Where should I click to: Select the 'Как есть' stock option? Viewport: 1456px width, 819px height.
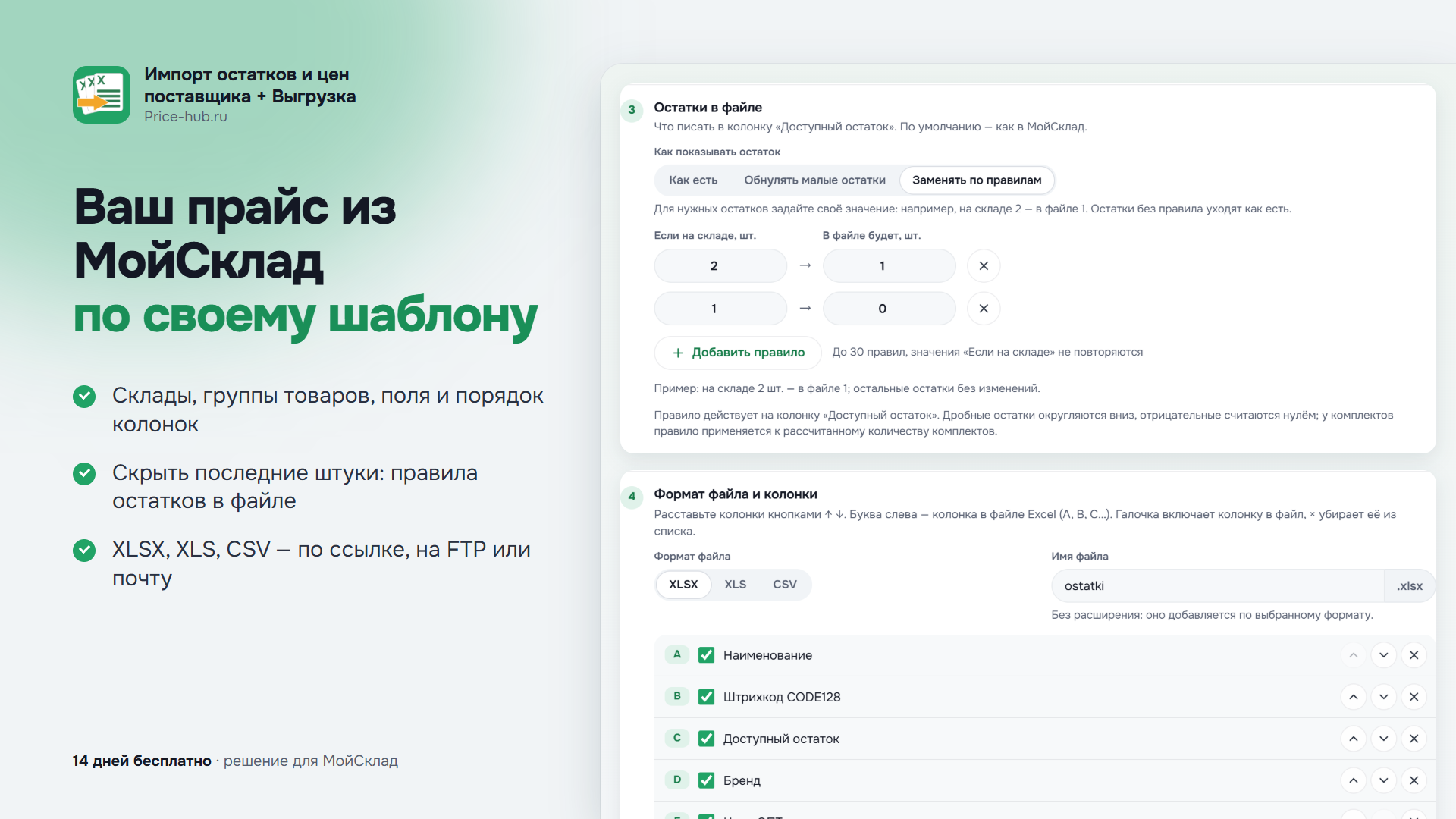click(x=693, y=180)
